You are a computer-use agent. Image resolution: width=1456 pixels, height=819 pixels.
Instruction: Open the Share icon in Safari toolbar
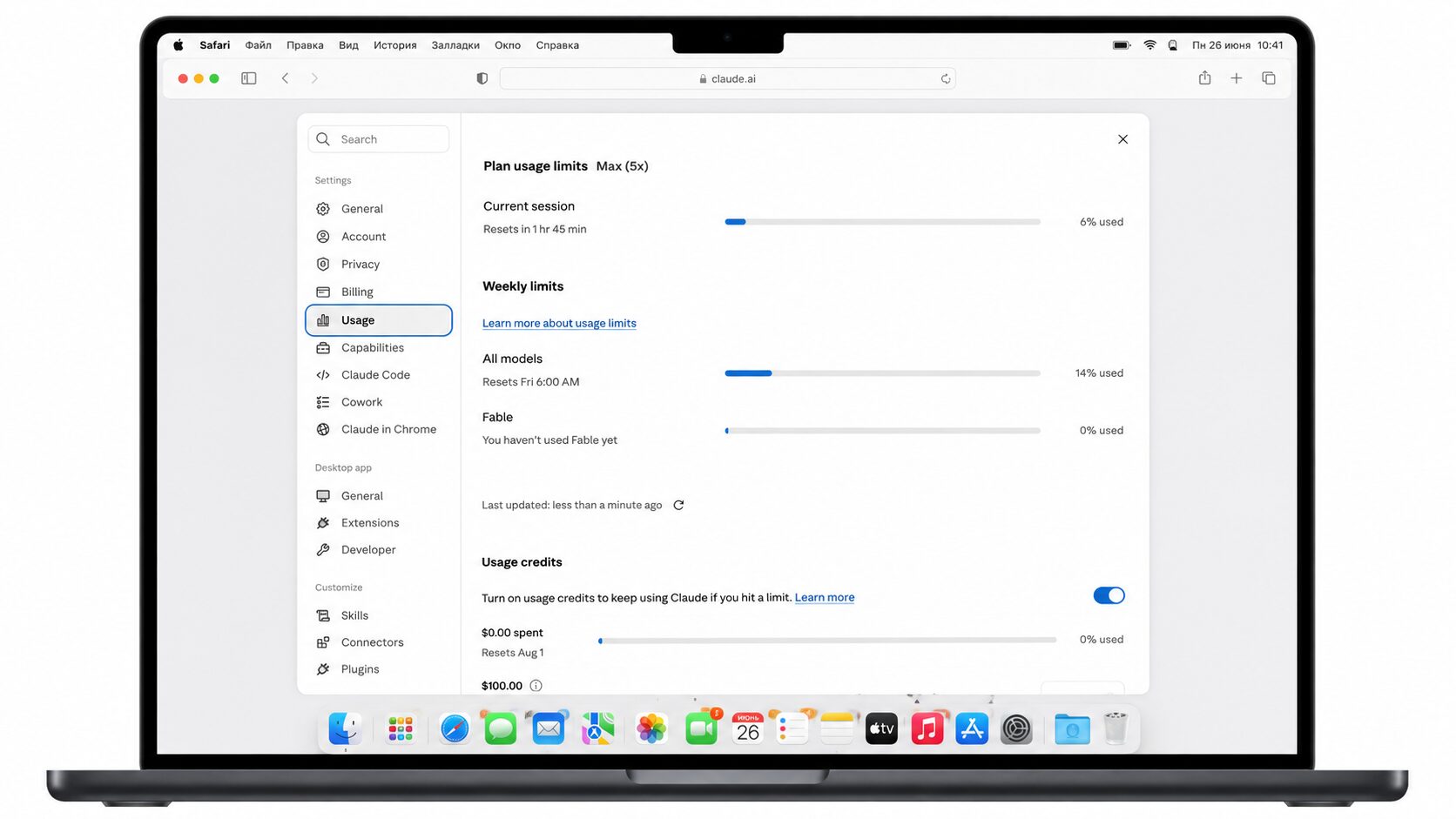[x=1204, y=78]
